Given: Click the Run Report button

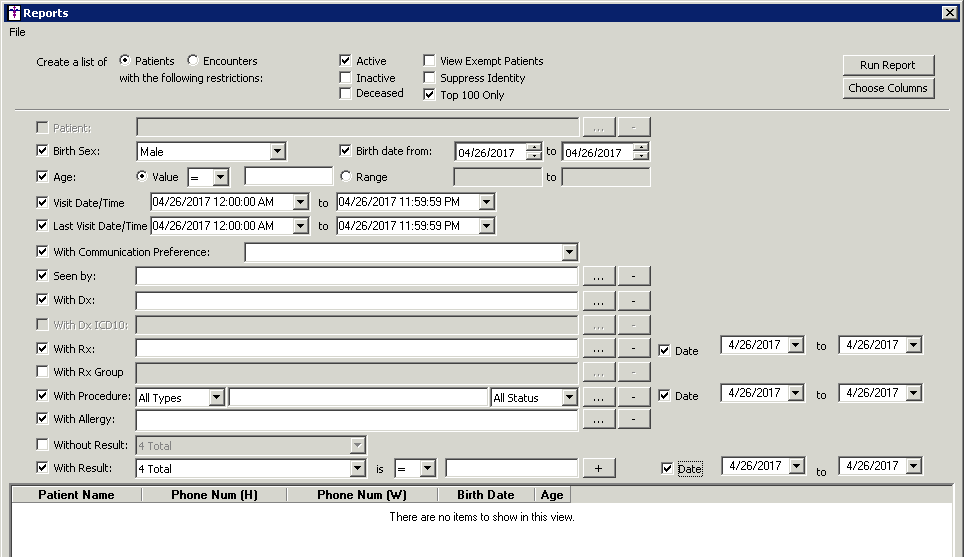Looking at the screenshot, I should pos(888,65).
